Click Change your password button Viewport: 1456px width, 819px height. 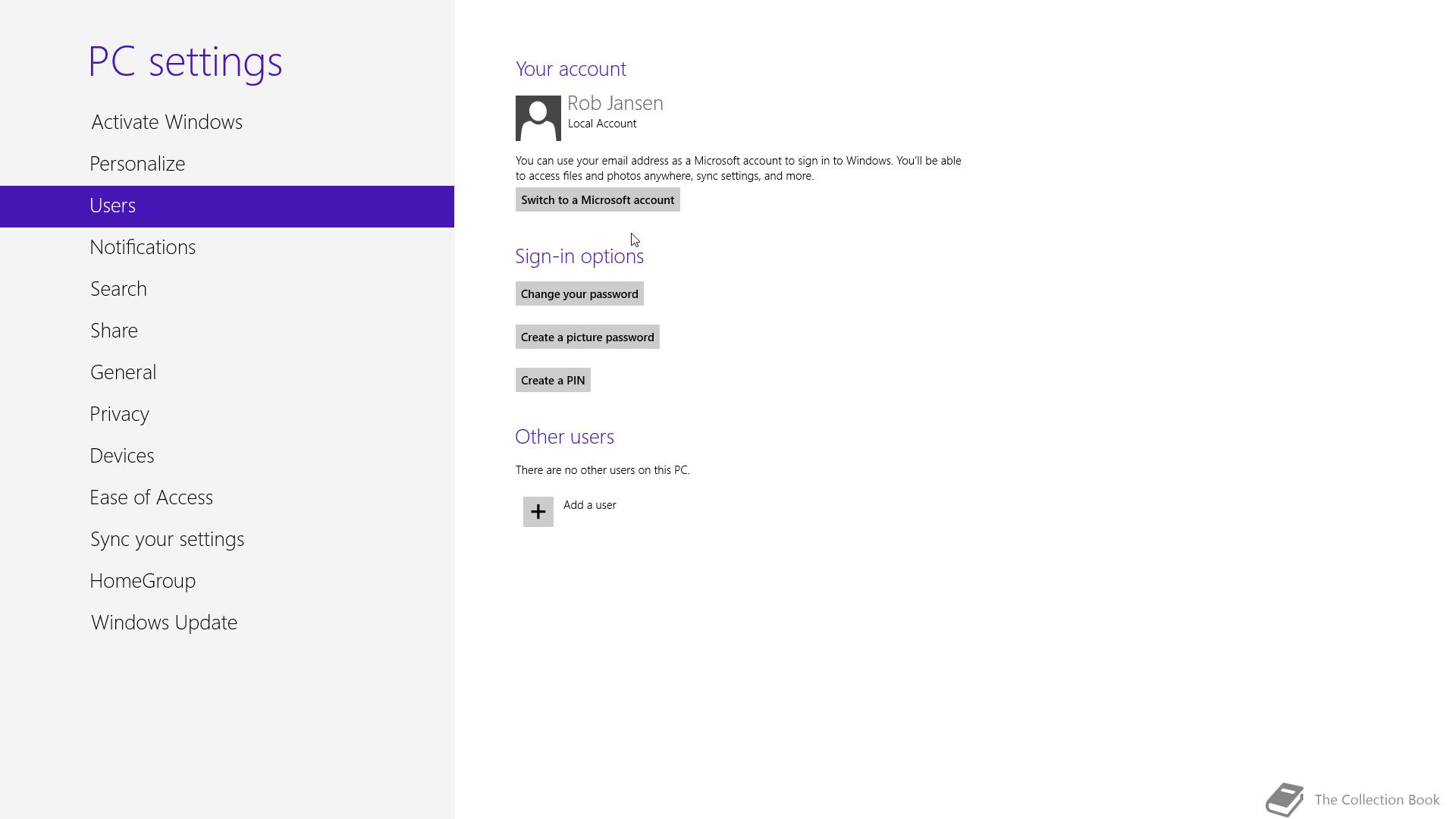pos(579,293)
